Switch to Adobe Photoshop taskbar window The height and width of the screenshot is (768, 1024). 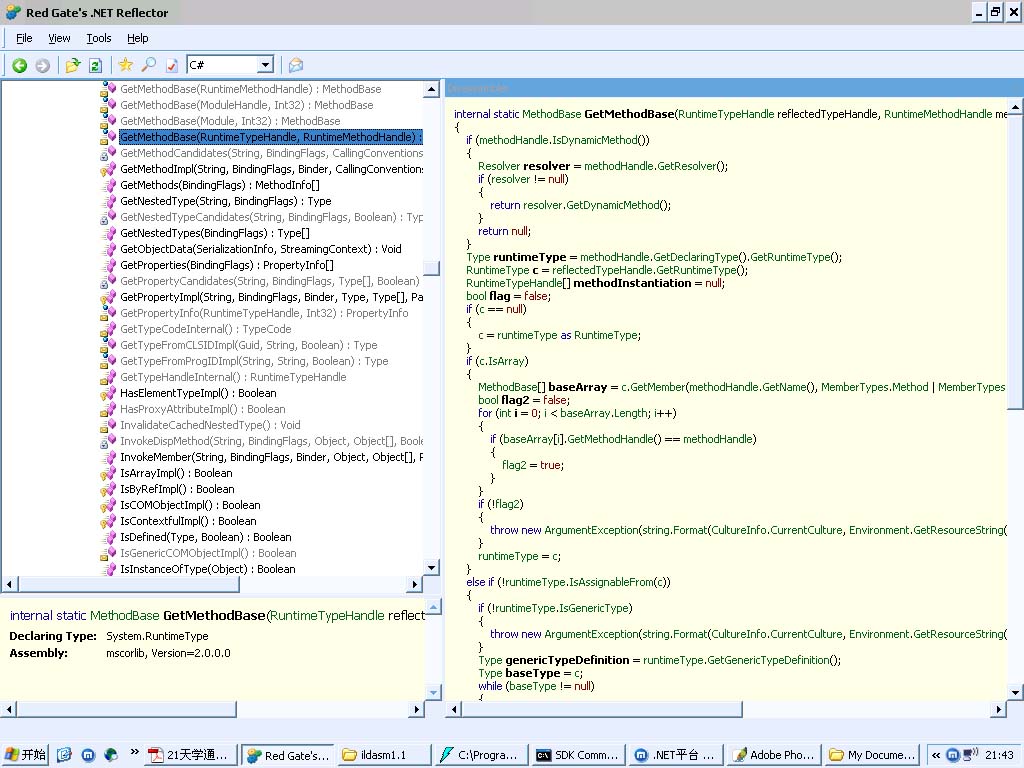(773, 755)
